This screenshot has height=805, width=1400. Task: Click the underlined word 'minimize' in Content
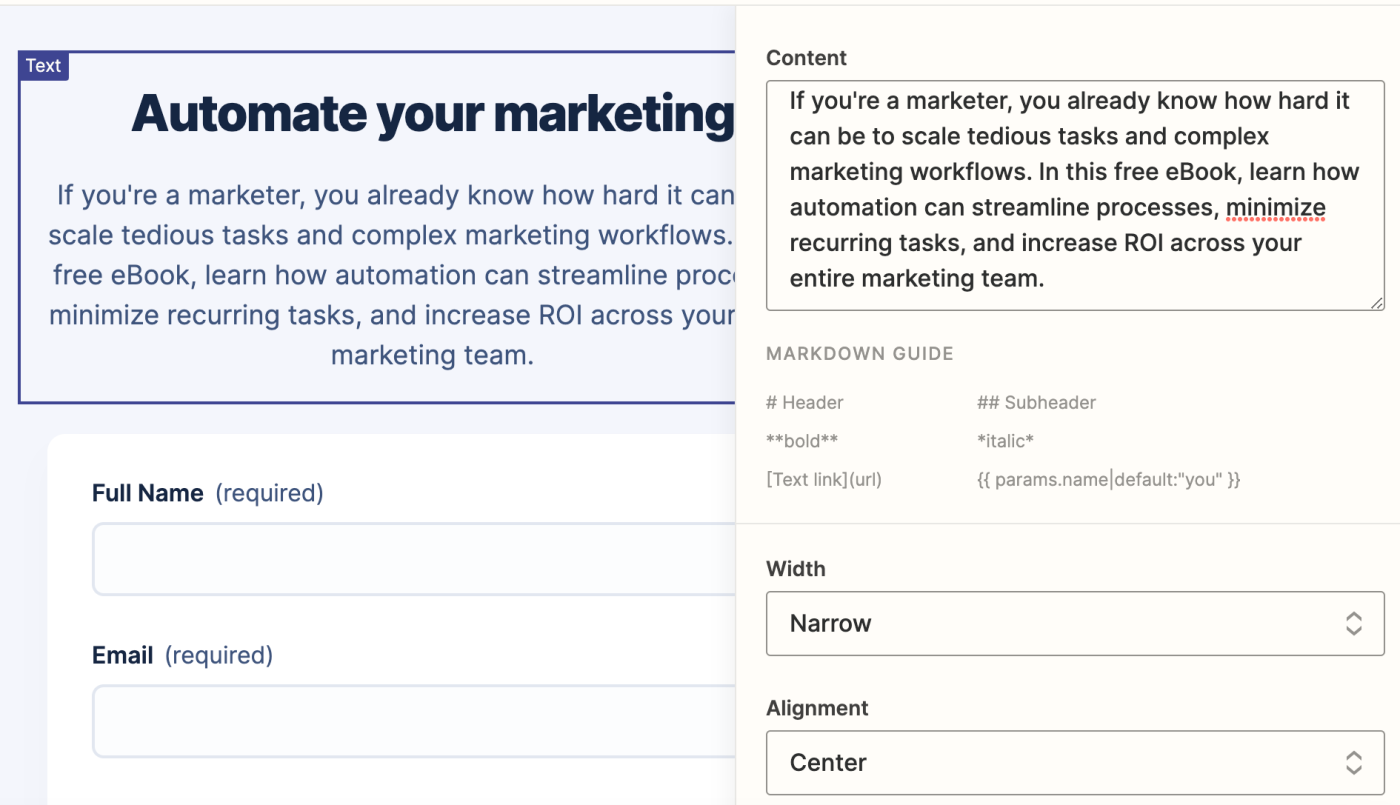pos(1275,208)
